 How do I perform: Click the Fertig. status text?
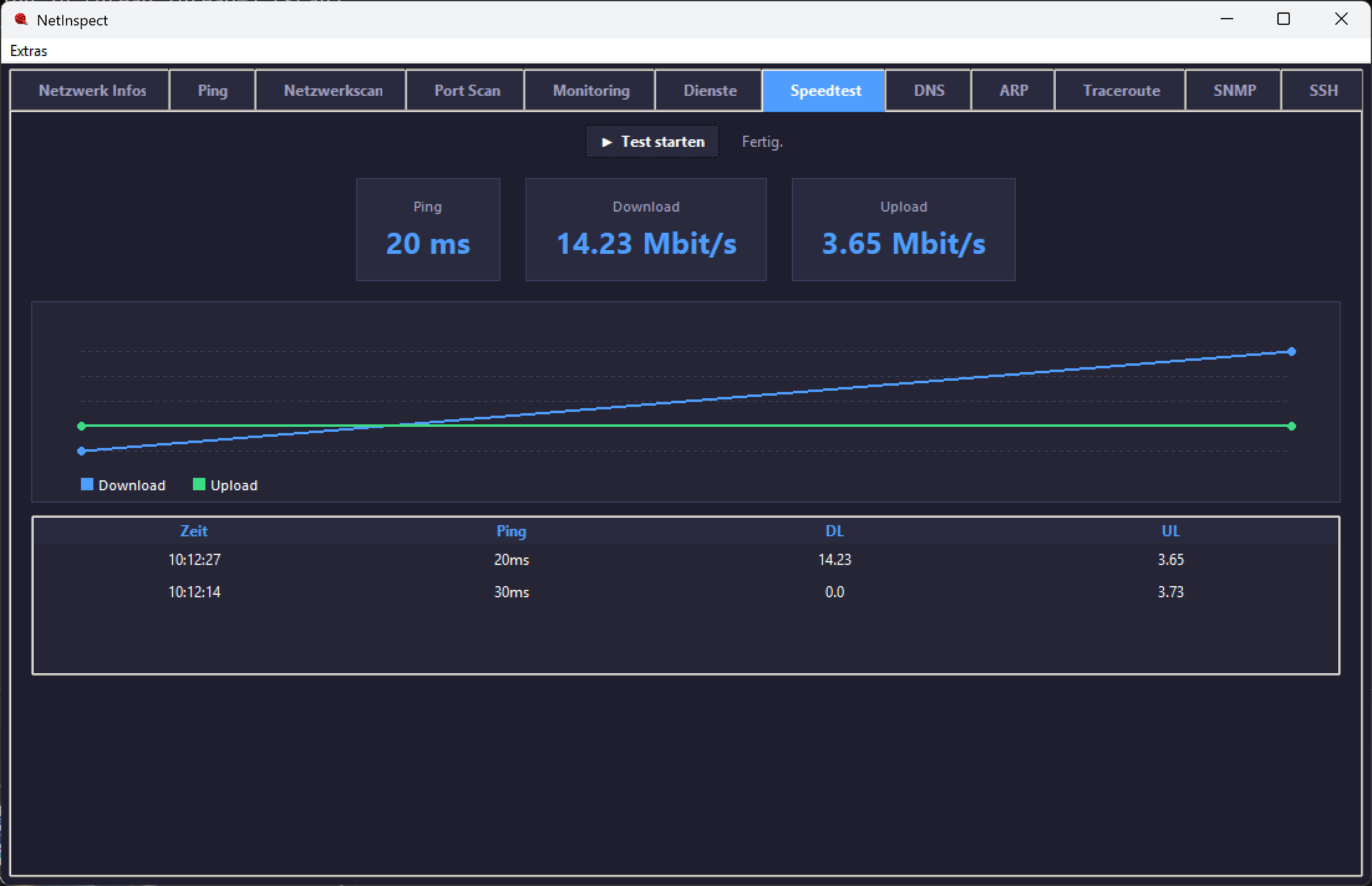(x=762, y=142)
